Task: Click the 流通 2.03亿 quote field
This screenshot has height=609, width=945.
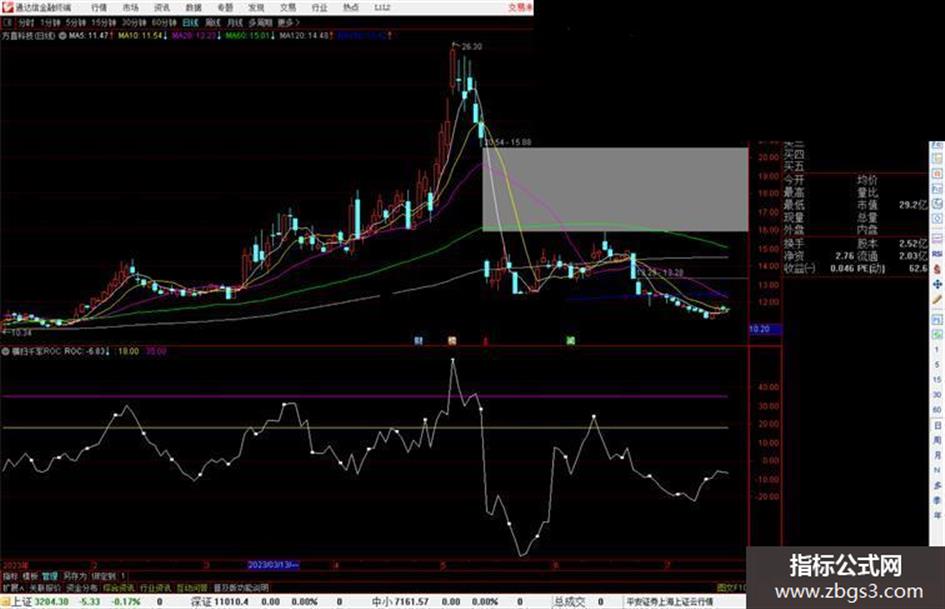Action: (x=891, y=256)
